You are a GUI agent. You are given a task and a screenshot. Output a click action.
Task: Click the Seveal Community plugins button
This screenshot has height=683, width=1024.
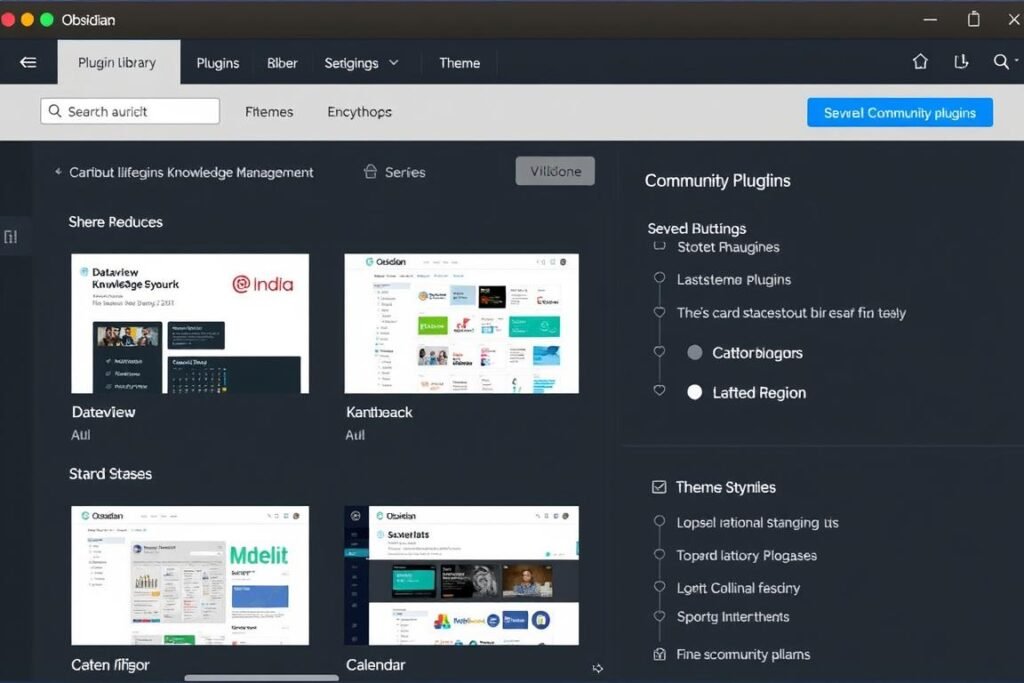(x=899, y=113)
